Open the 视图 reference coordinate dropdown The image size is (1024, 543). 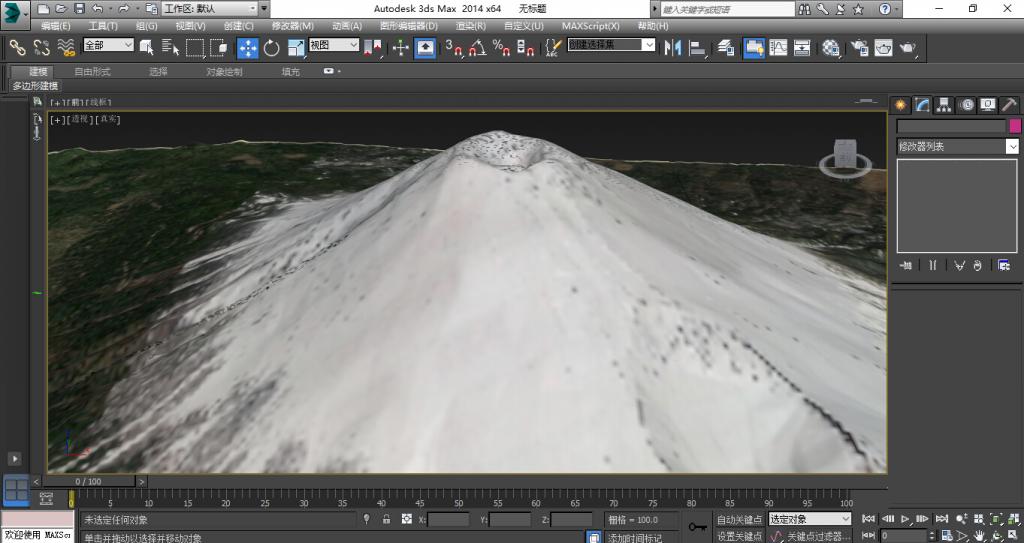(x=334, y=44)
